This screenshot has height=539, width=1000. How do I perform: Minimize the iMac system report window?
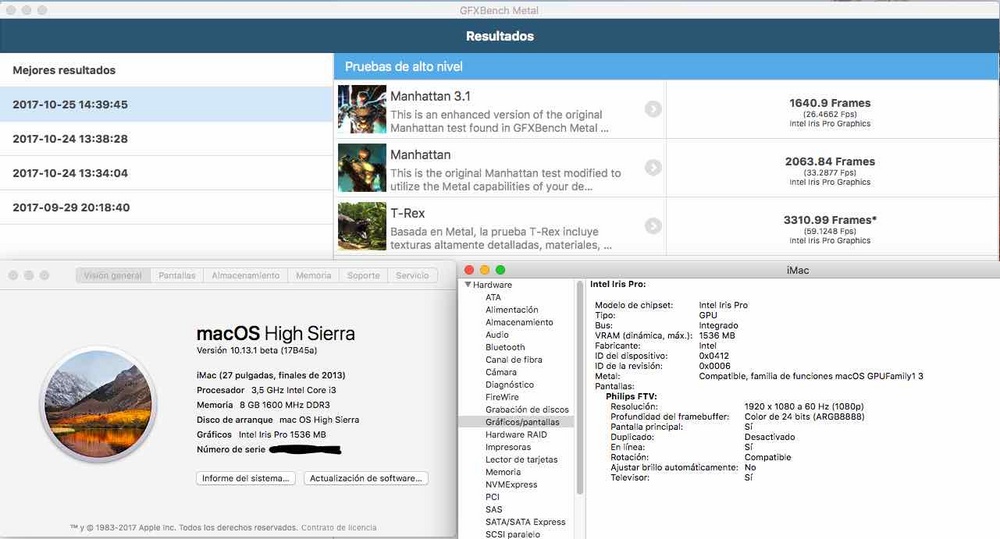pos(485,270)
